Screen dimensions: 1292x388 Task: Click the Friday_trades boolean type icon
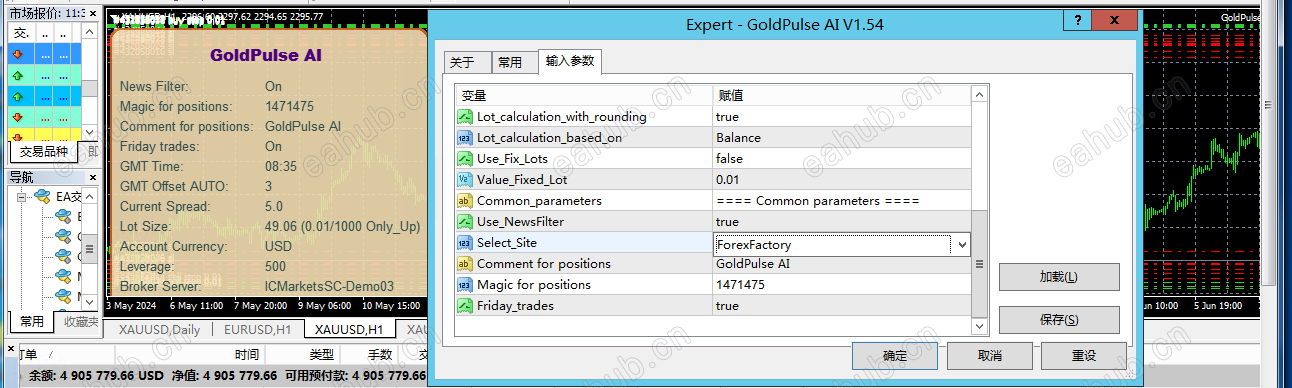coord(465,306)
